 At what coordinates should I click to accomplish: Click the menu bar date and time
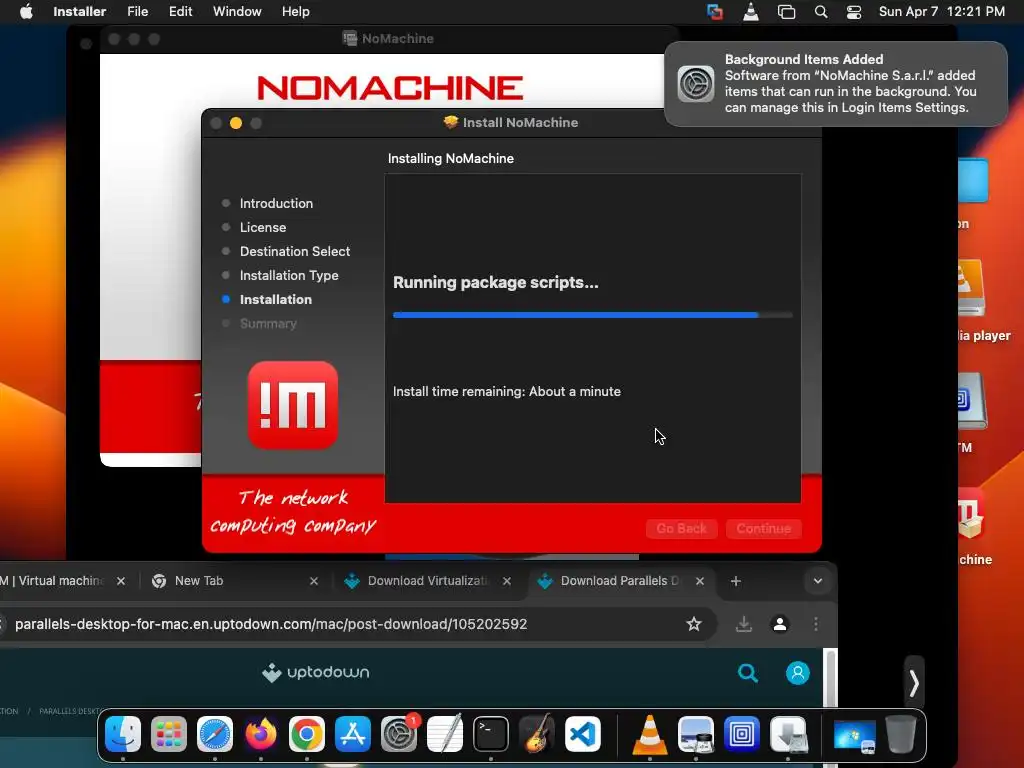[x=941, y=12]
